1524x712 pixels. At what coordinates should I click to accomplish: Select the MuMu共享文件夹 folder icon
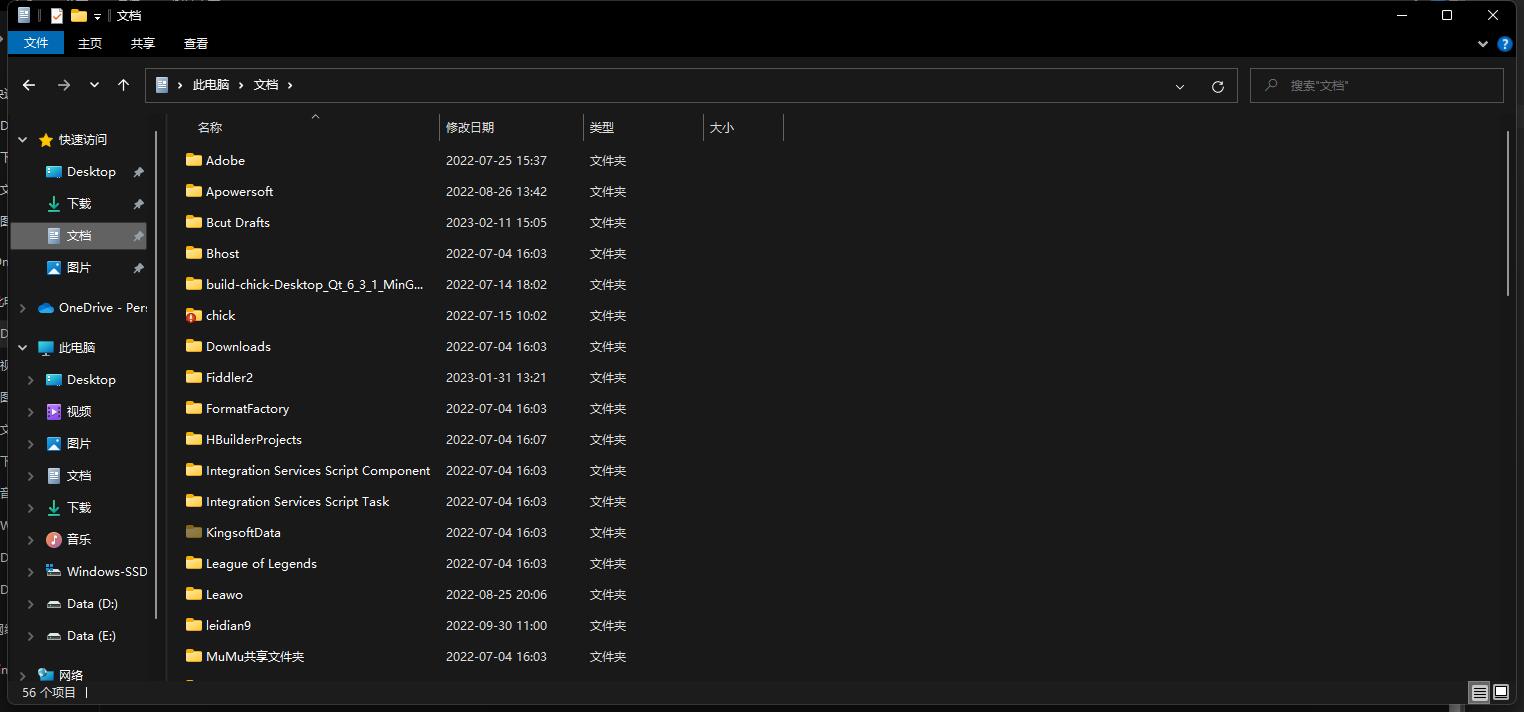[194, 656]
